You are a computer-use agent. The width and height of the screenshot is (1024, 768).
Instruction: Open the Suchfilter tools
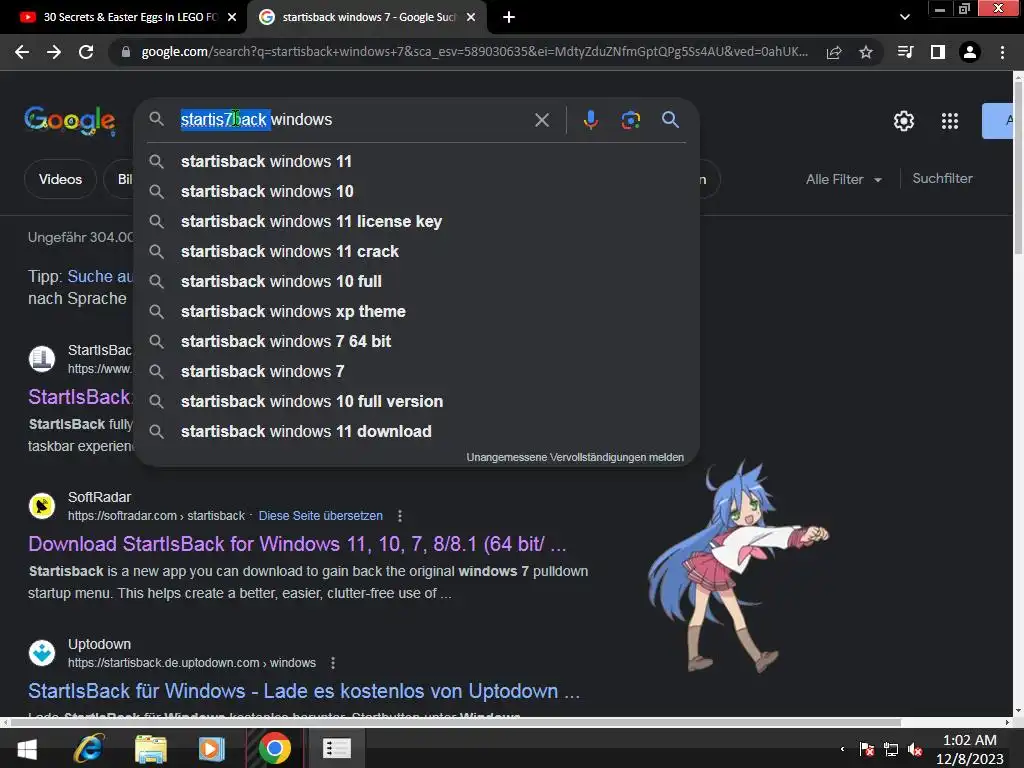(942, 178)
